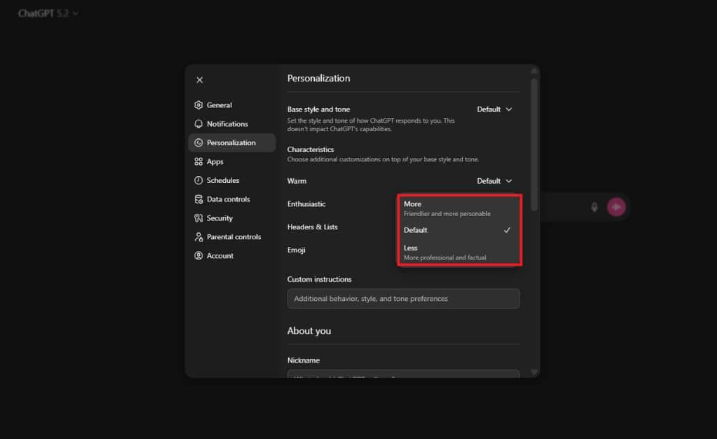The height and width of the screenshot is (439, 717).
Task: Click the Notifications bell icon
Action: coord(199,124)
